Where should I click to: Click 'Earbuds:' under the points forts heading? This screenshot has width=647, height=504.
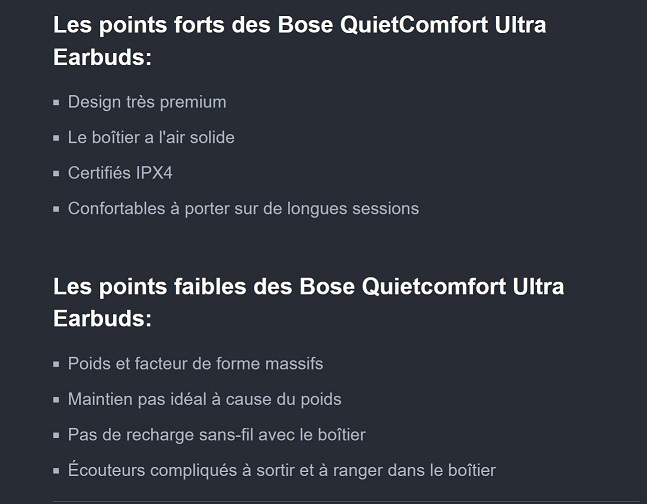pos(102,58)
